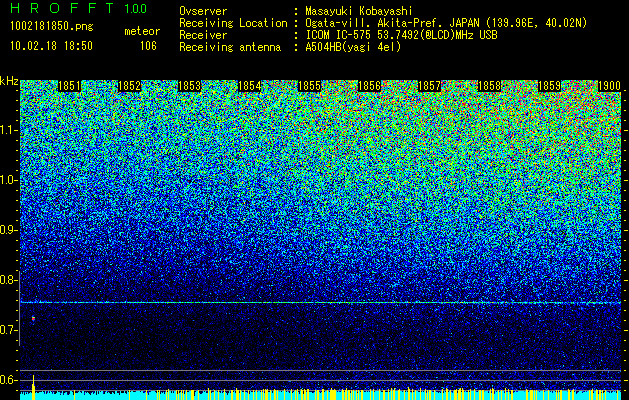Click the Receiver label

point(203,35)
